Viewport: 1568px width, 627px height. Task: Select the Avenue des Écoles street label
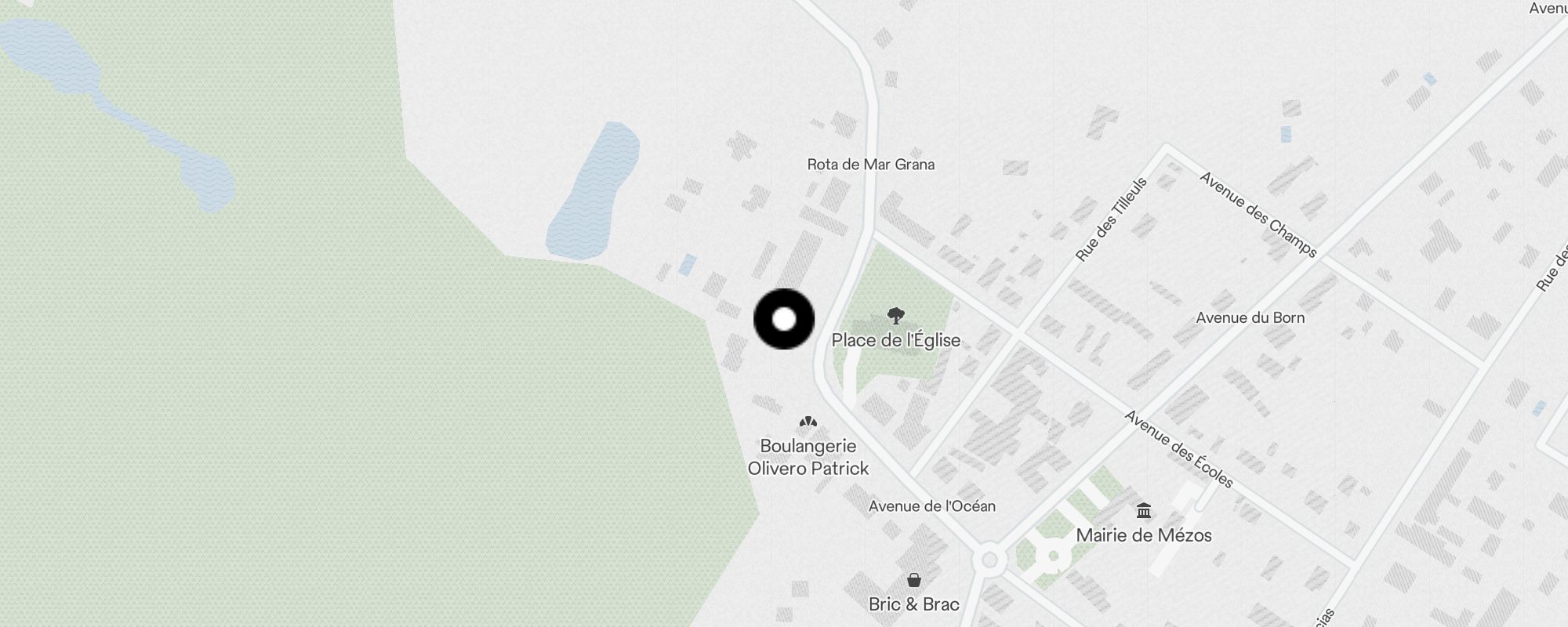coord(1179,448)
